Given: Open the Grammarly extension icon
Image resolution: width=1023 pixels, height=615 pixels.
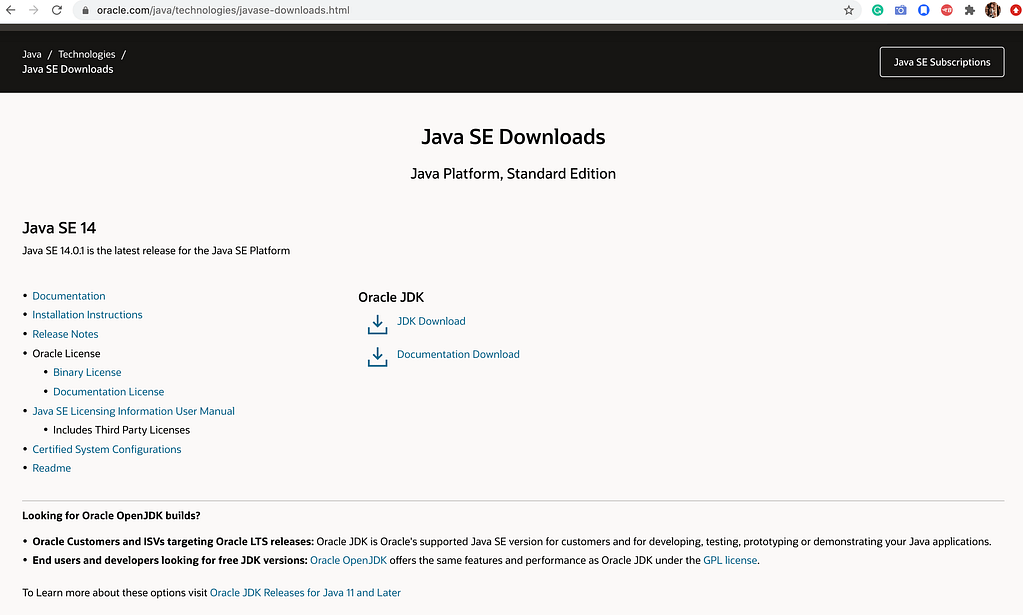Looking at the screenshot, I should tap(878, 10).
